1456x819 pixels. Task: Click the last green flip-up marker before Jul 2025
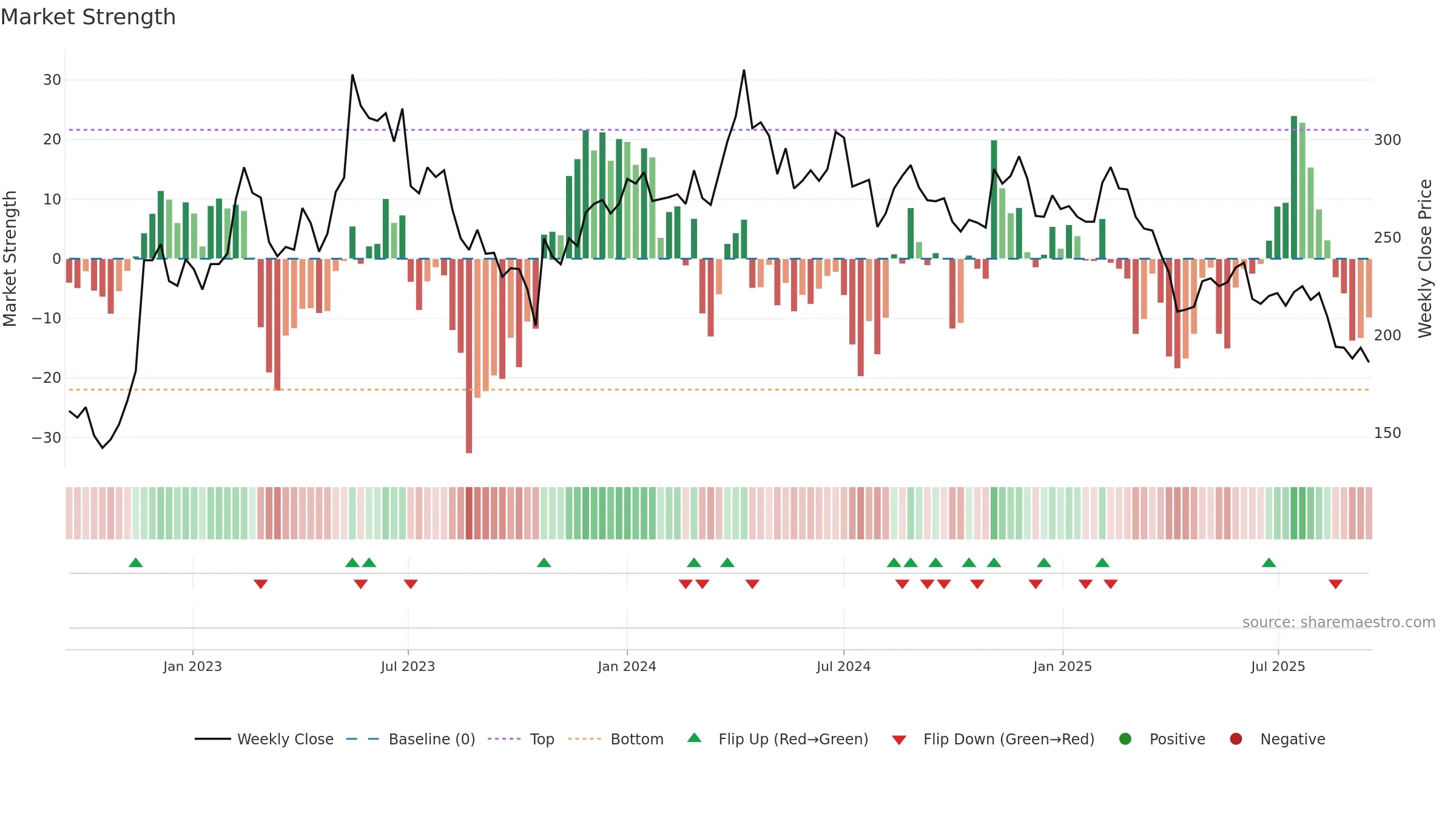(x=1269, y=562)
